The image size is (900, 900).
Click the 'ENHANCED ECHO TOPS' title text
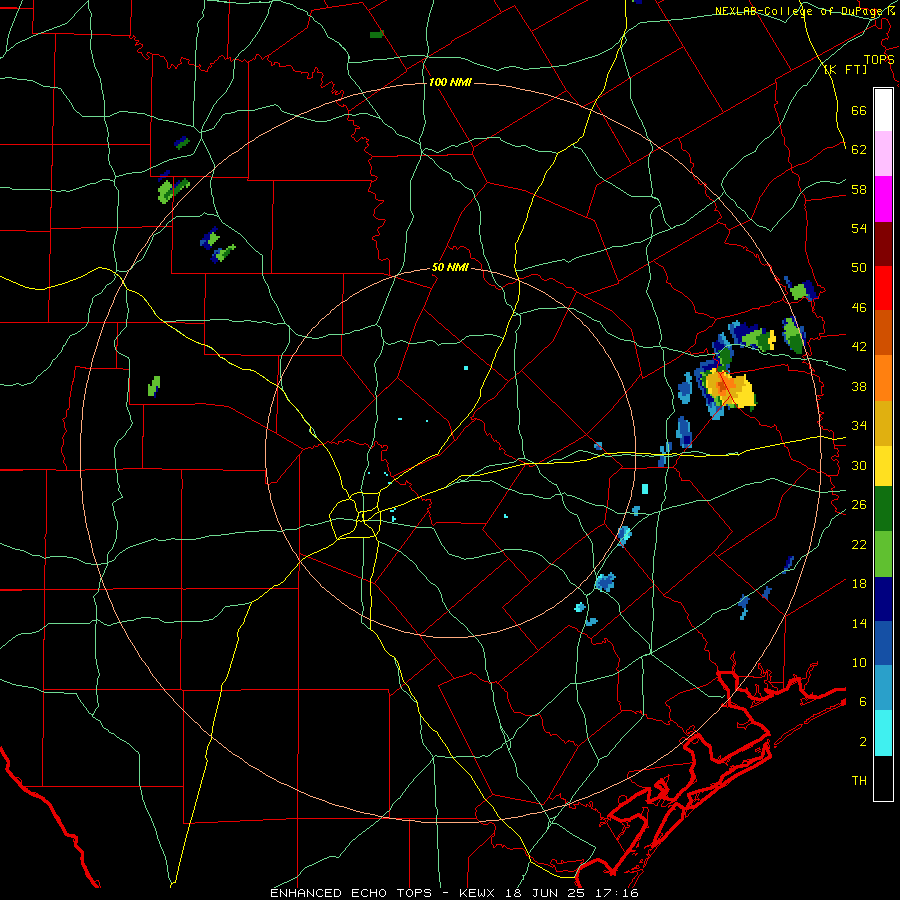(357, 893)
